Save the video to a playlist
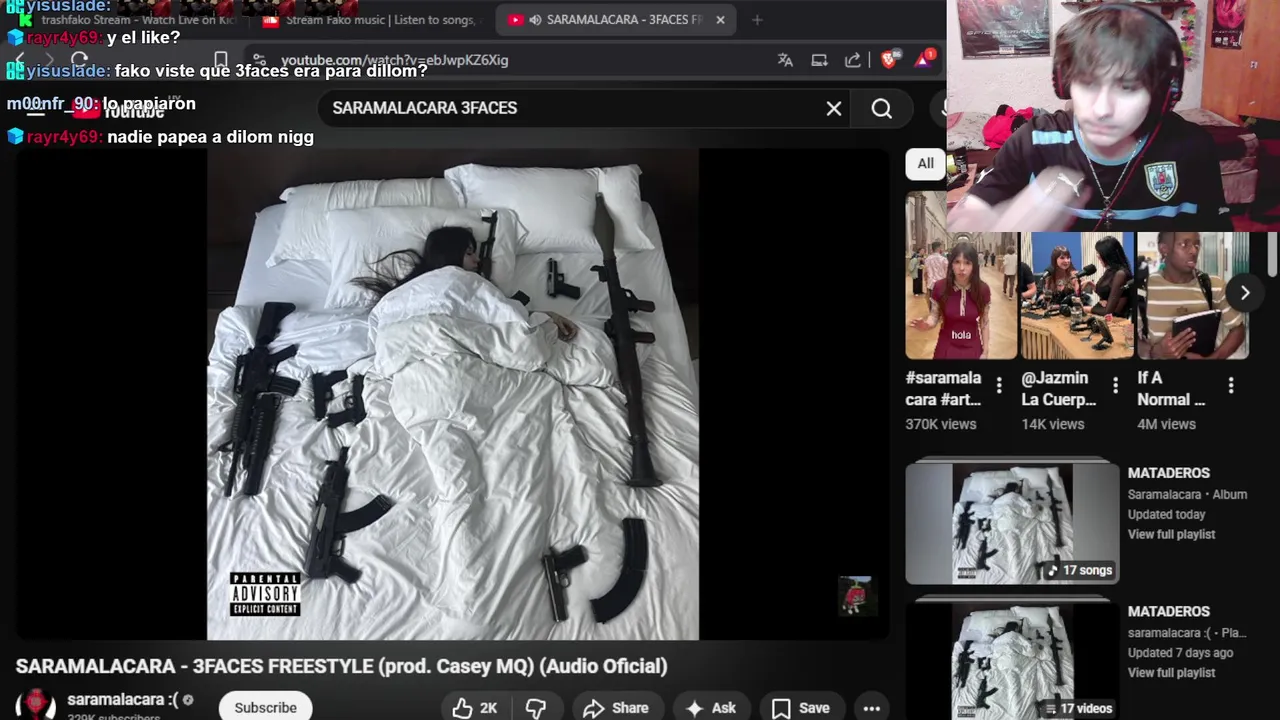 coord(801,708)
